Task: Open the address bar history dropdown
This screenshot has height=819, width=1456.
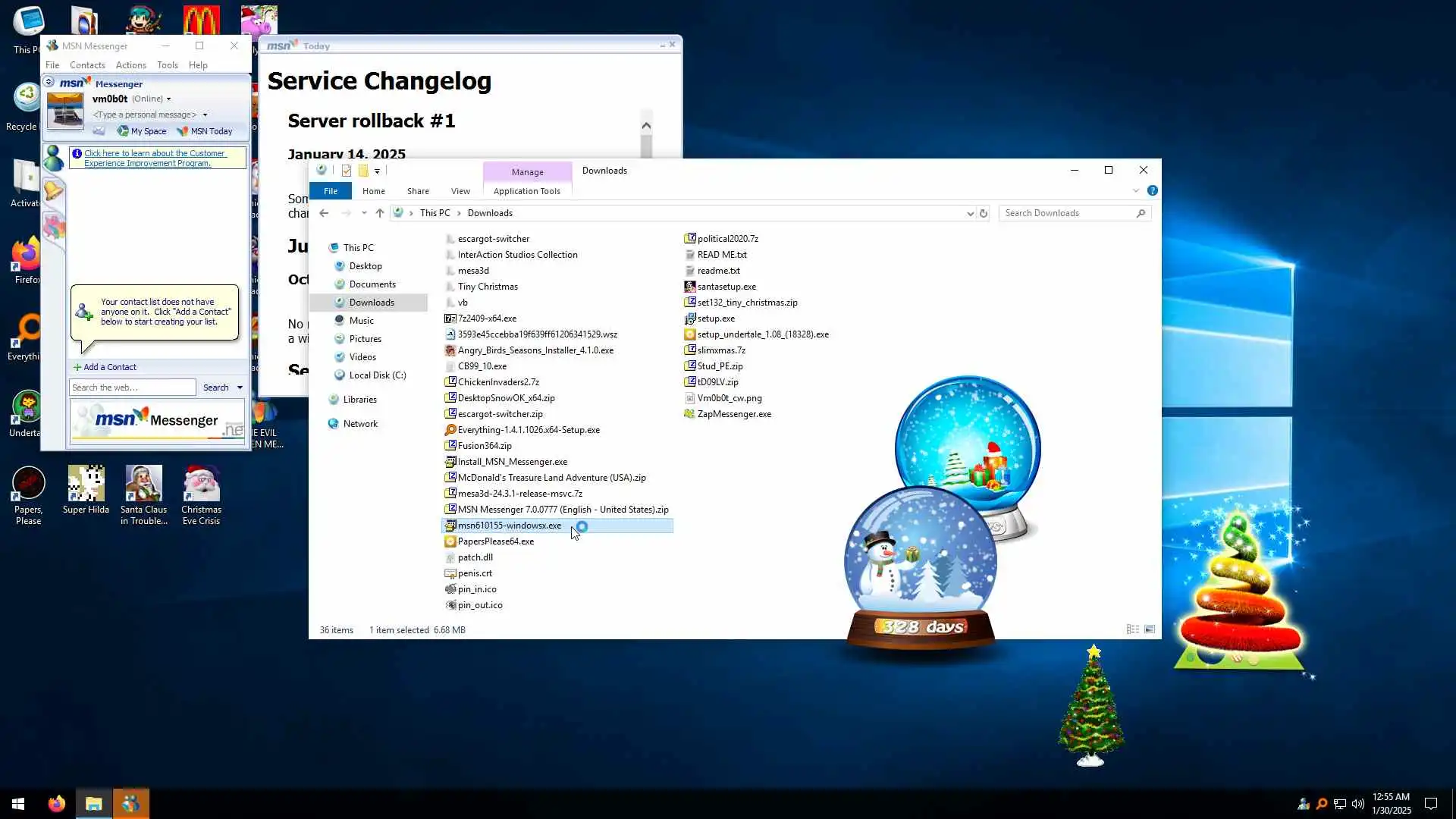Action: 970,214
